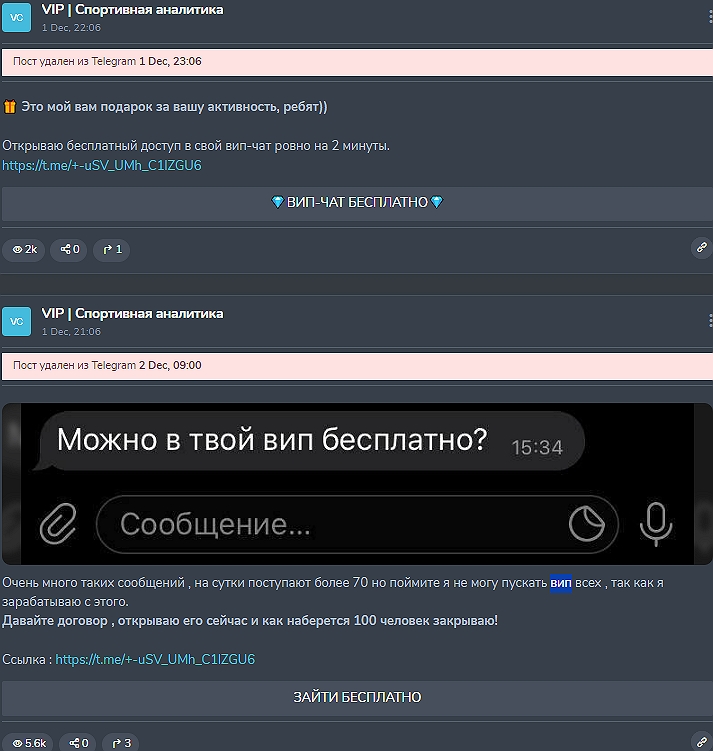Copy link icon of the 21:06 post
Image resolution: width=713 pixels, height=751 pixels.
coord(702,742)
